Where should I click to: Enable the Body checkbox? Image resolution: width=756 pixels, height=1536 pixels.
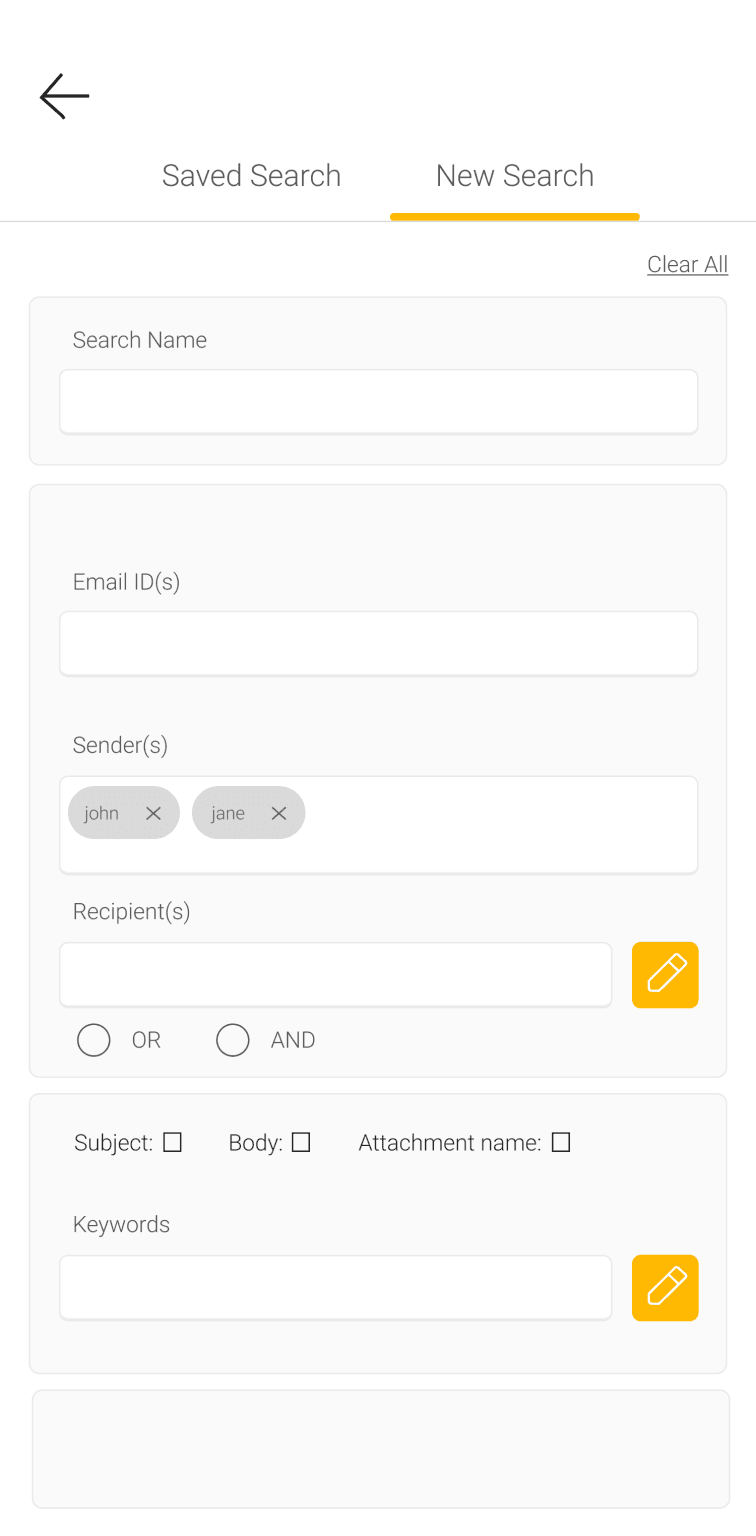point(301,1142)
